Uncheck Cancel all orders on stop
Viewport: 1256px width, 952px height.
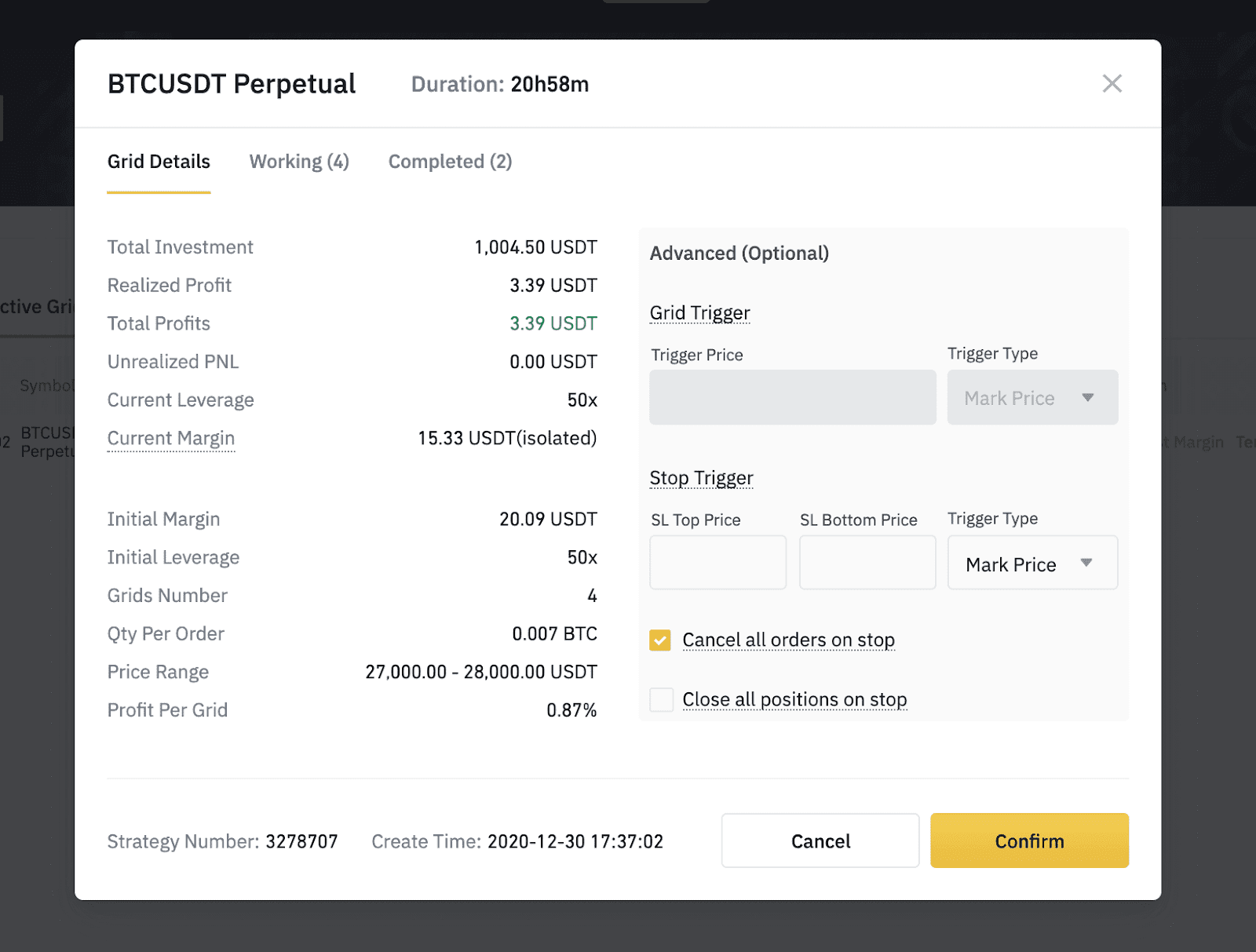click(660, 640)
